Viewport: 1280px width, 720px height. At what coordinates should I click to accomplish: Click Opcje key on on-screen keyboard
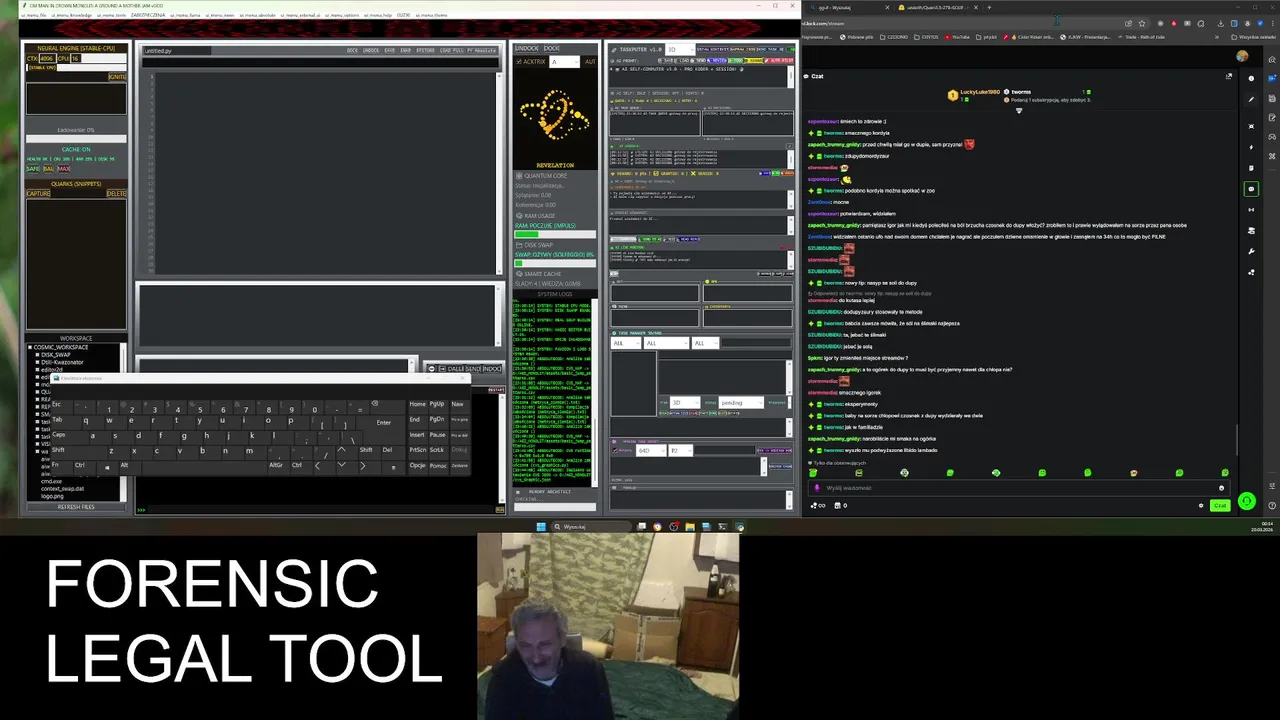[x=418, y=466]
